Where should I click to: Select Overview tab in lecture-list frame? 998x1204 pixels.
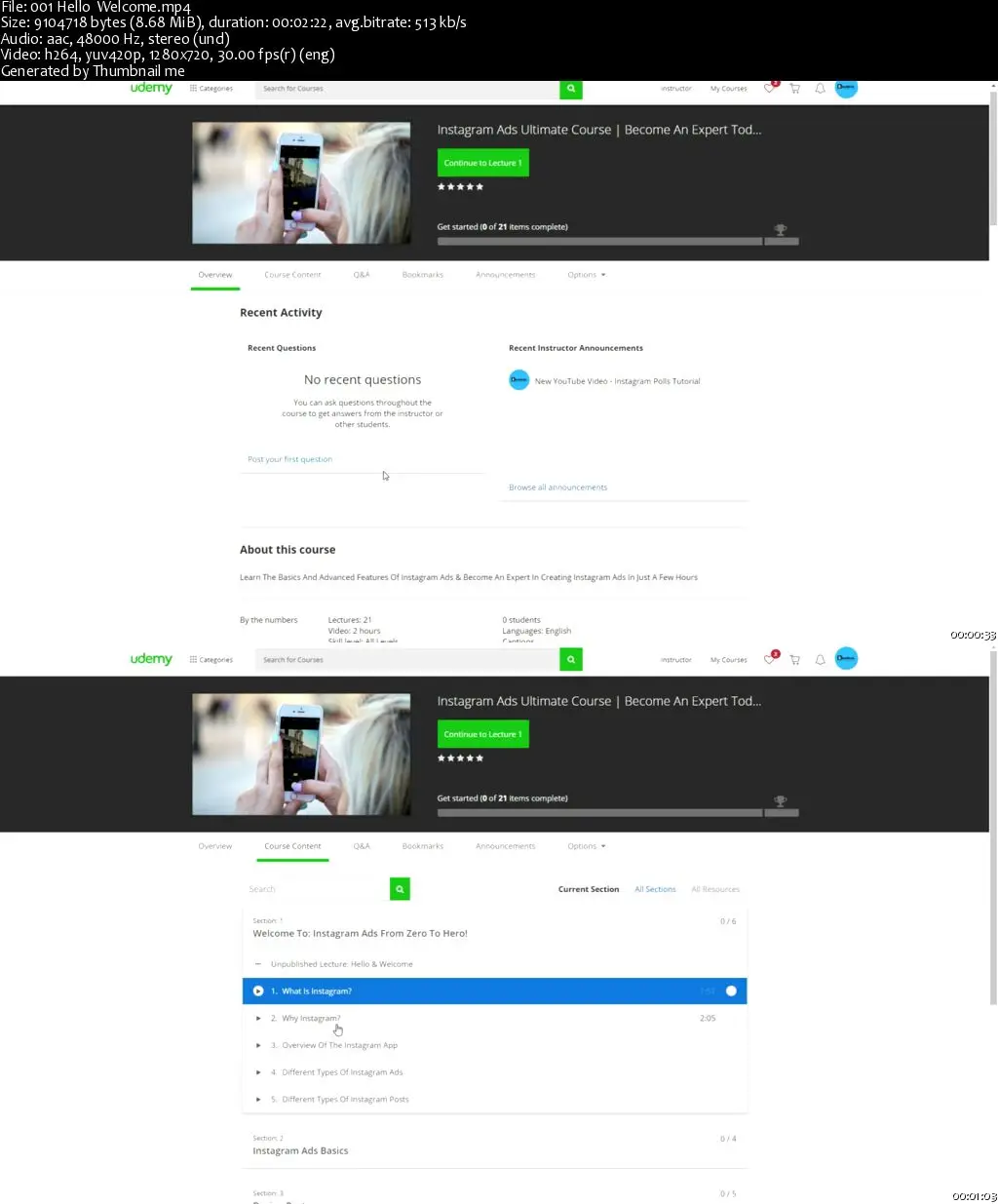[215, 846]
